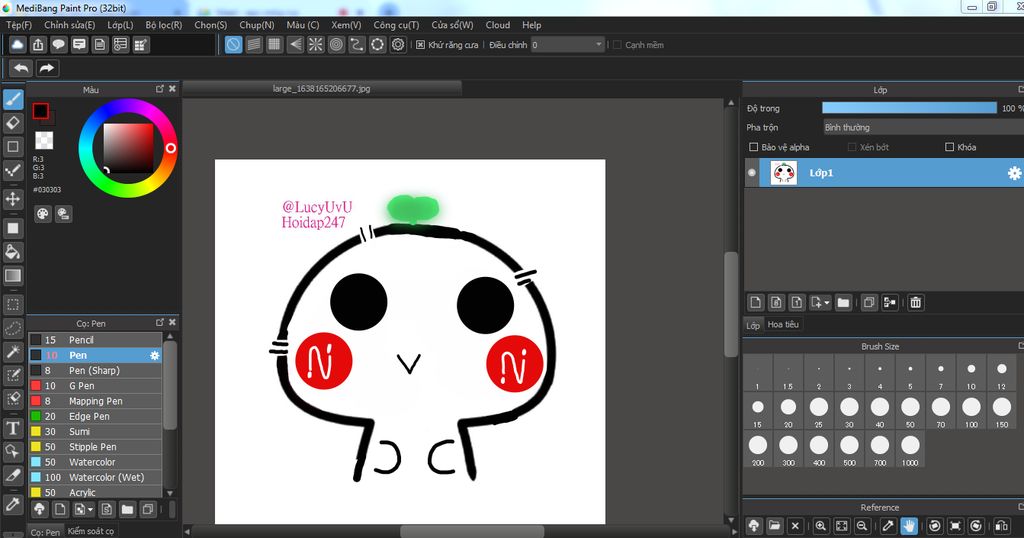The image size is (1024, 538).
Task: Open the Cloud menu
Action: click(498, 25)
